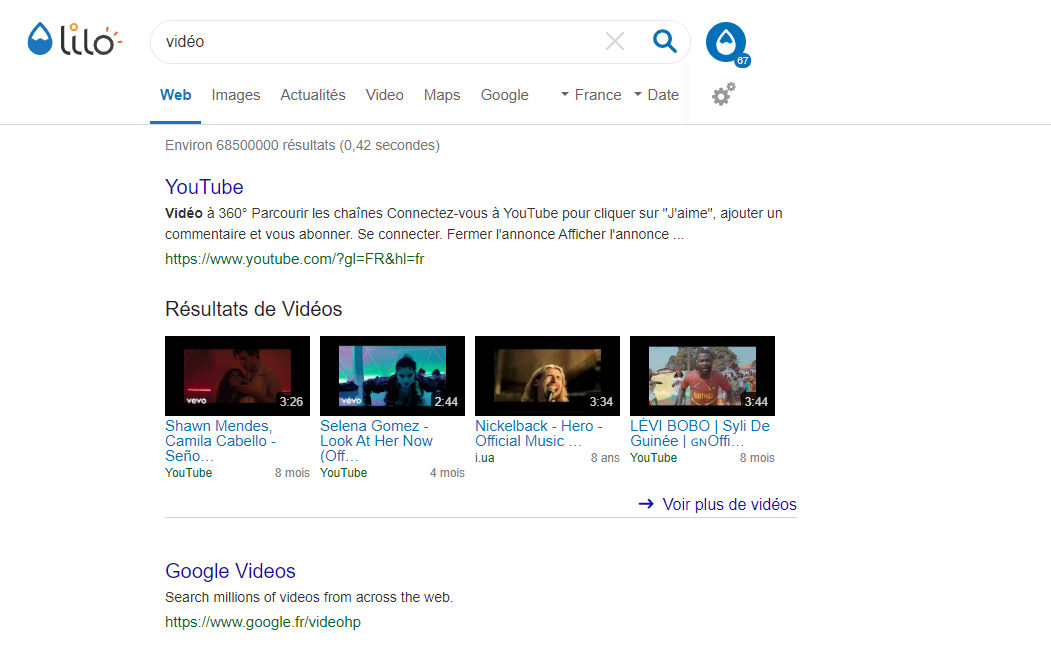The width and height of the screenshot is (1051, 655).
Task: Open the Shawn Mendes Señorita video thumbnail
Action: tap(237, 375)
